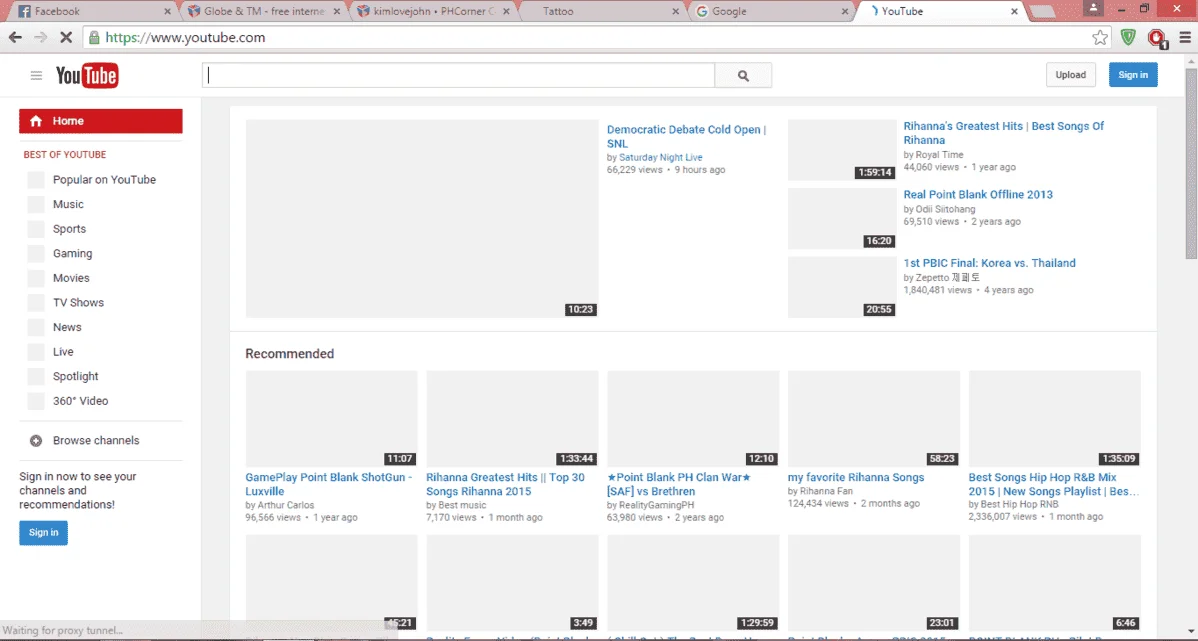Click the 360° Video sidebar icon

pyautogui.click(x=36, y=400)
